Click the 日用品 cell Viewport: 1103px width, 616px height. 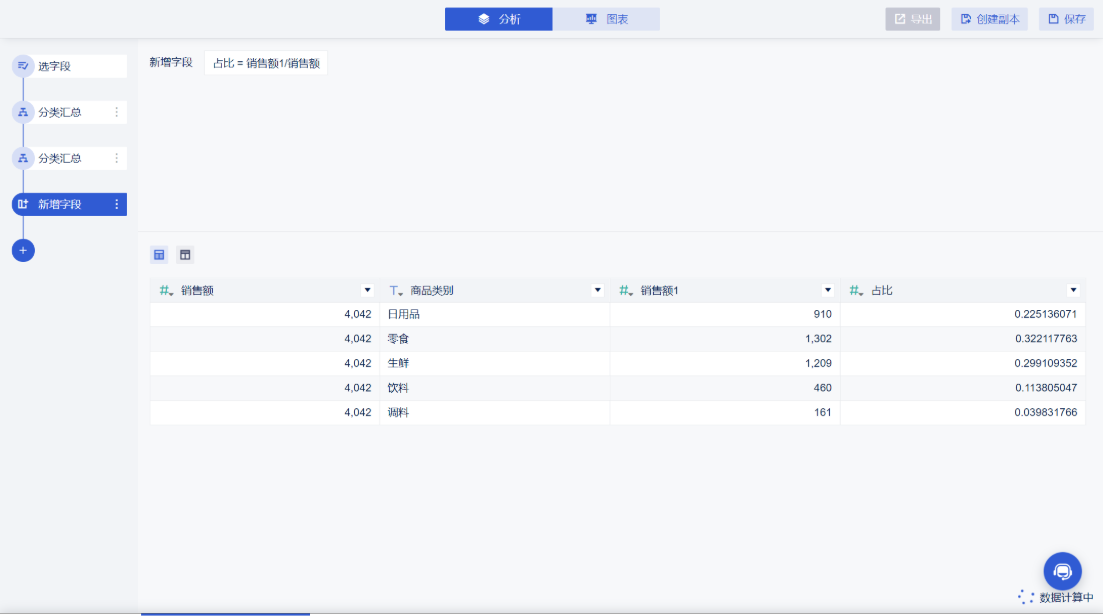(x=495, y=314)
